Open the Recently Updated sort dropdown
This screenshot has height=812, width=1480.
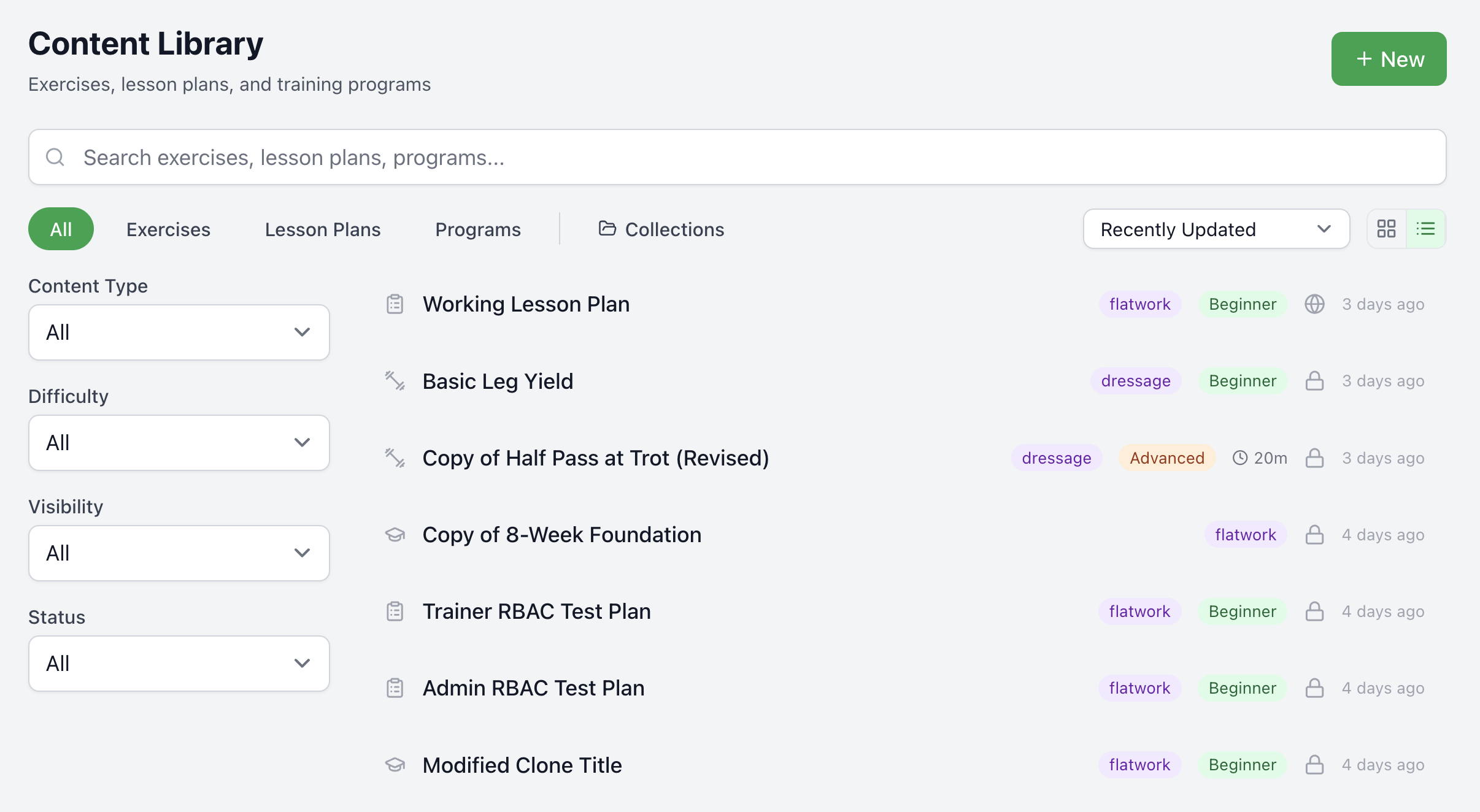tap(1216, 229)
